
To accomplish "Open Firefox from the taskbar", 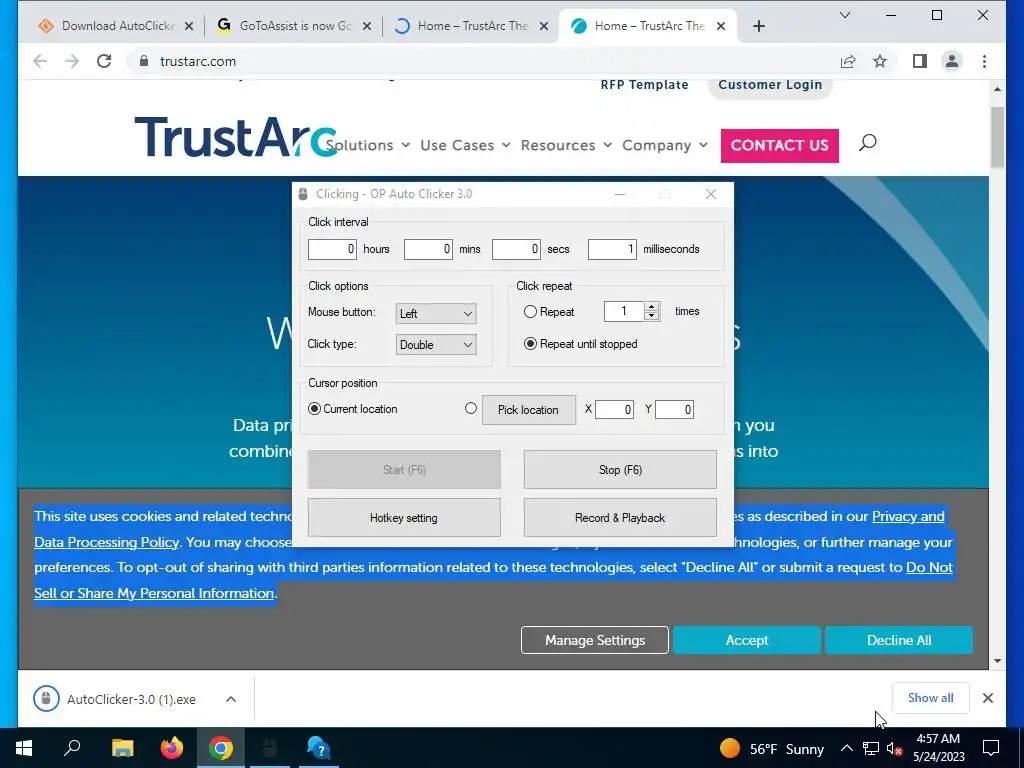I will (172, 748).
